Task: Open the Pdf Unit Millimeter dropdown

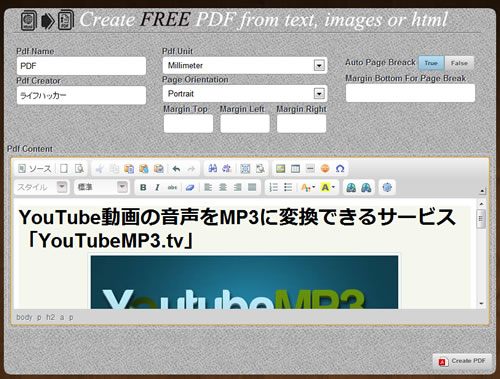Action: pyautogui.click(x=245, y=65)
